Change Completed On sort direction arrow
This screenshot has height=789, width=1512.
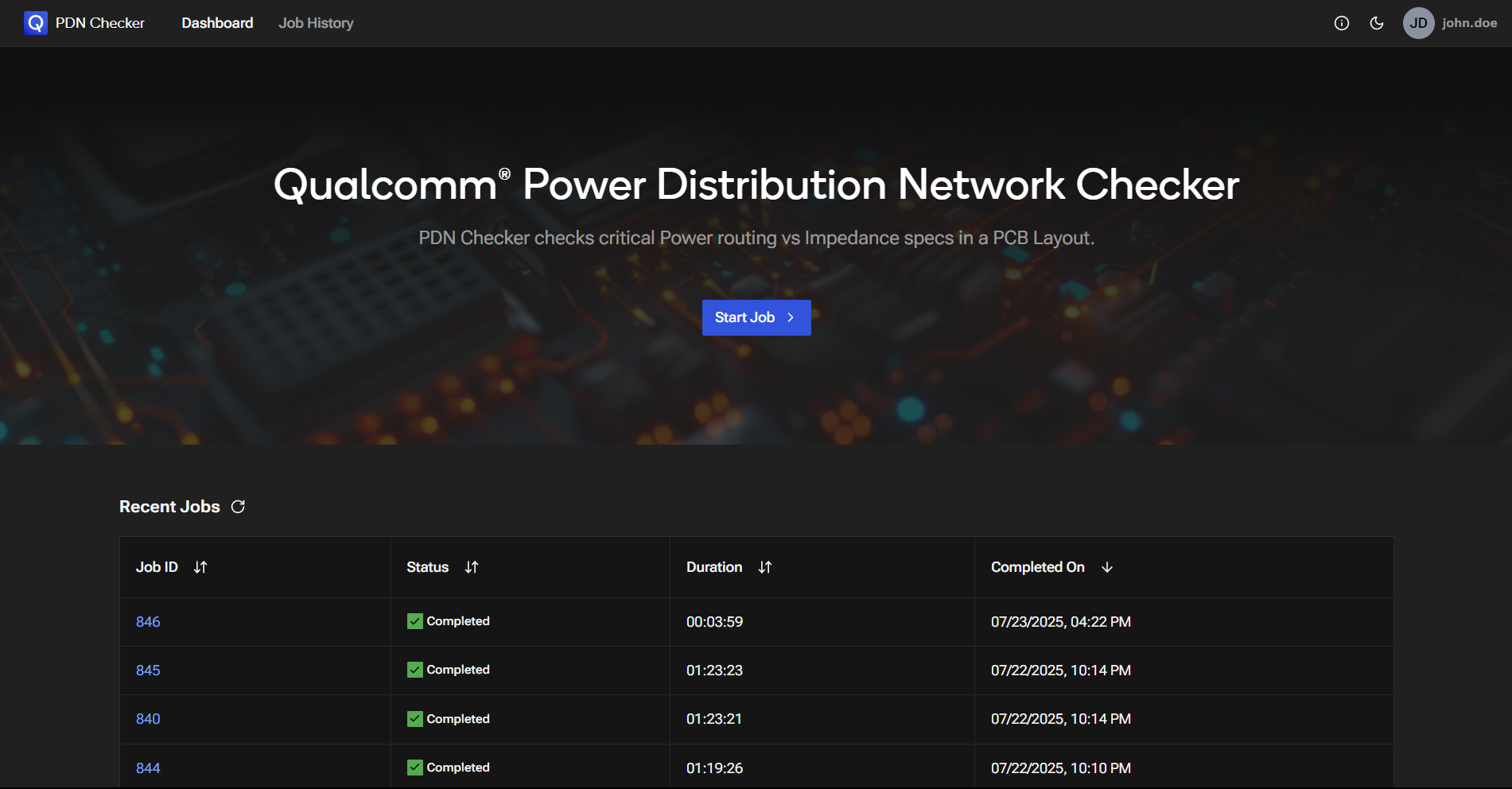point(1107,567)
